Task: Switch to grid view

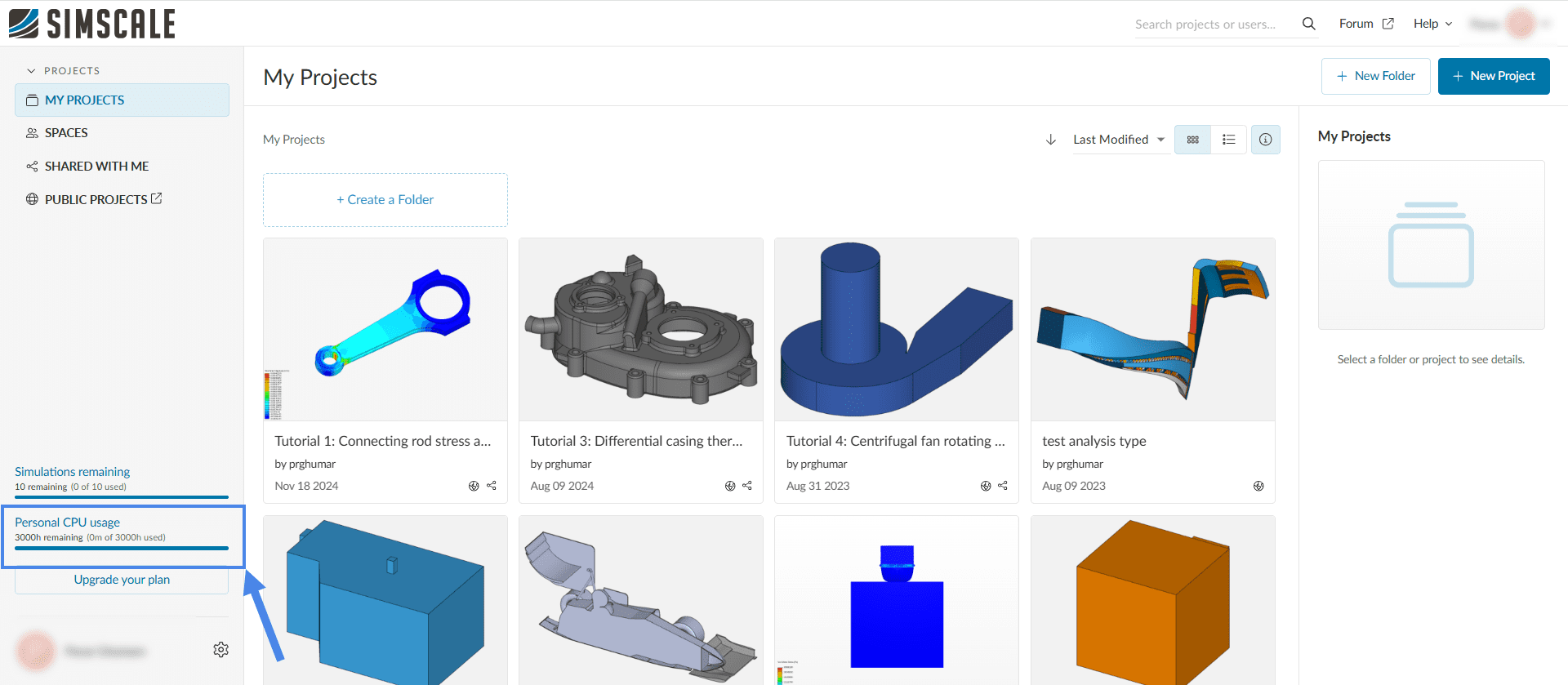Action: pos(1192,140)
